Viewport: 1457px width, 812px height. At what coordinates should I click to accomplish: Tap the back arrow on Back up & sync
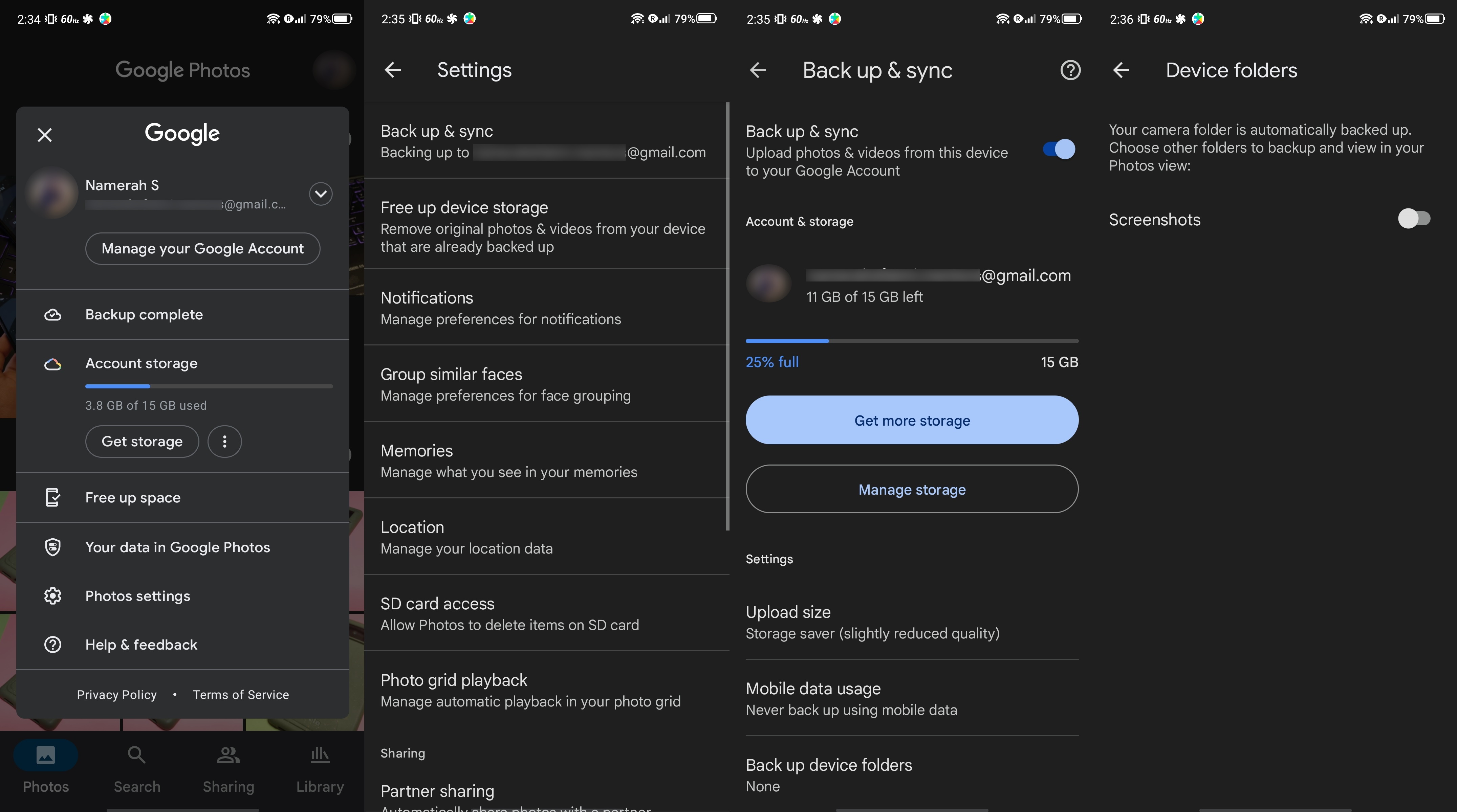click(x=757, y=70)
